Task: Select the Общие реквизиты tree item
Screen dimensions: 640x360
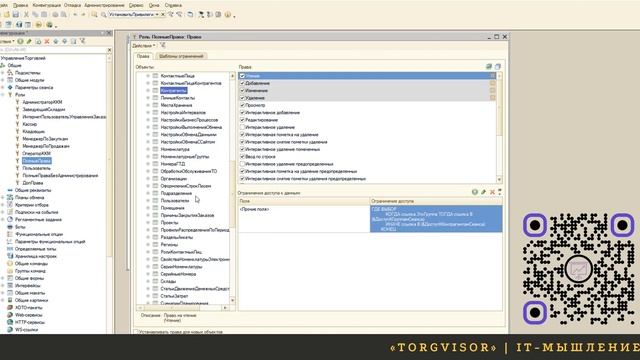Action: [x=33, y=190]
